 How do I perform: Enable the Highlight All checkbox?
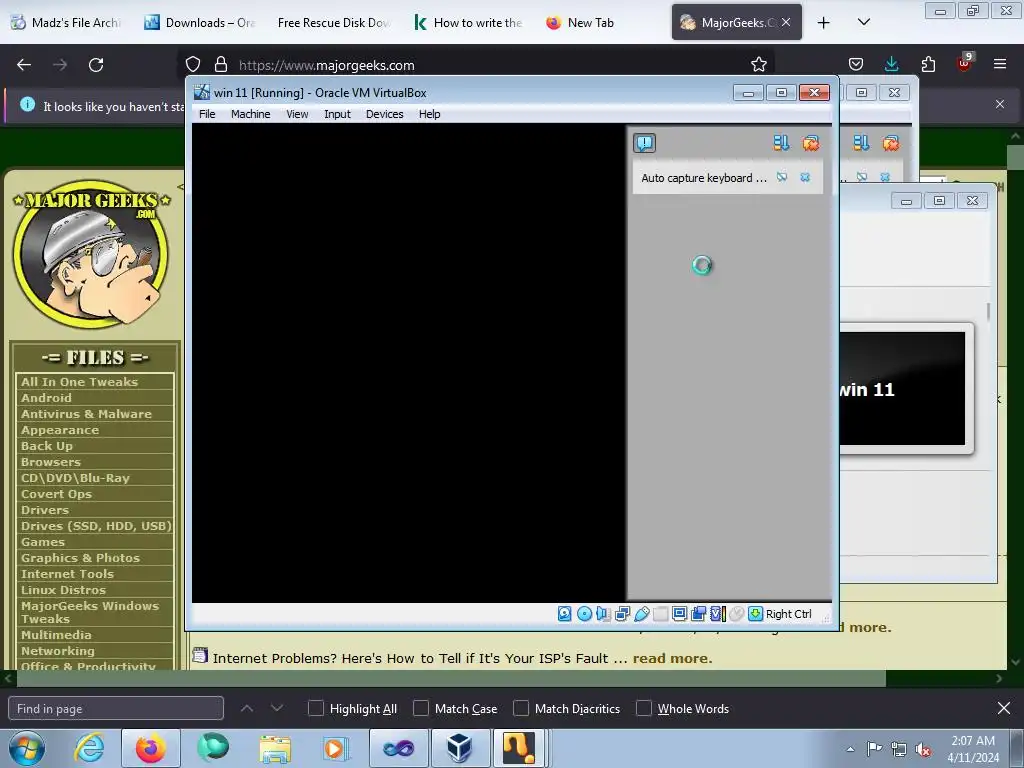click(x=316, y=709)
